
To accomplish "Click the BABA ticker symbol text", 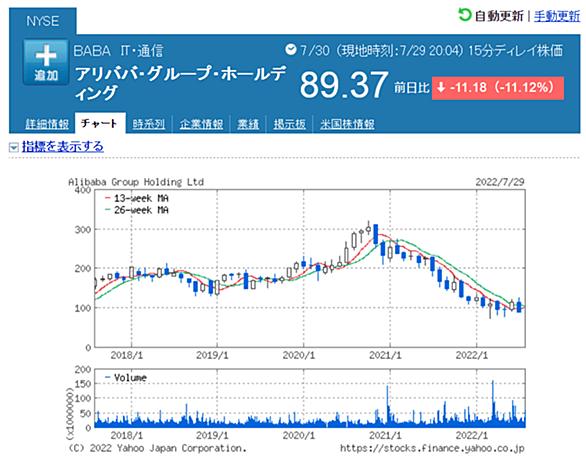I will click(92, 51).
